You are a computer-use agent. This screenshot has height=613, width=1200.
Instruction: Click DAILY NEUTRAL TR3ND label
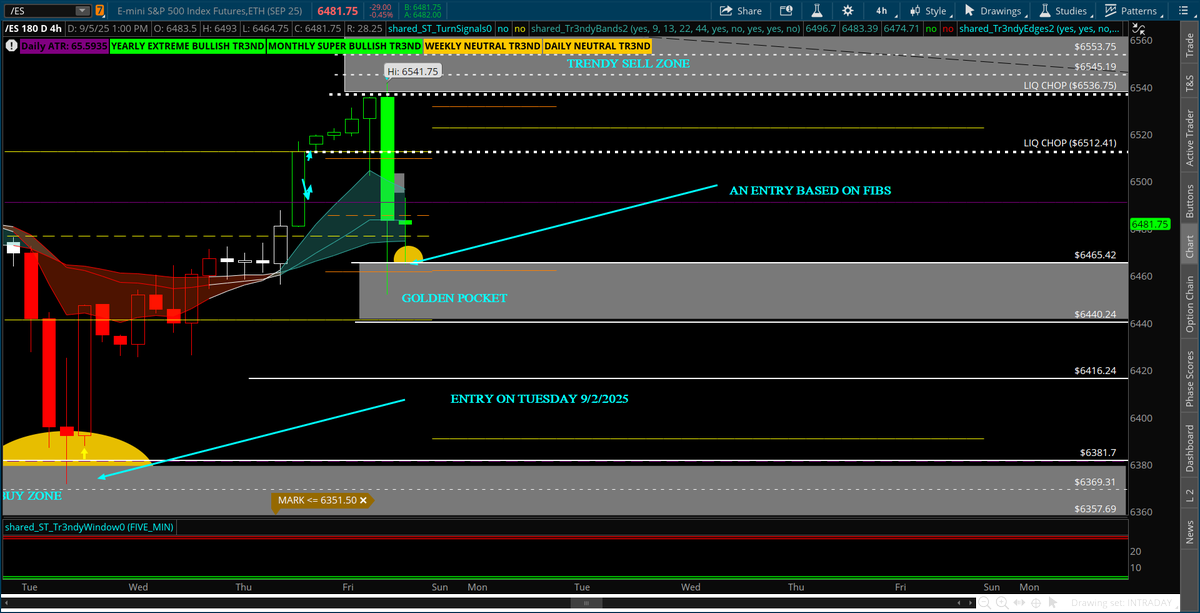(x=597, y=46)
